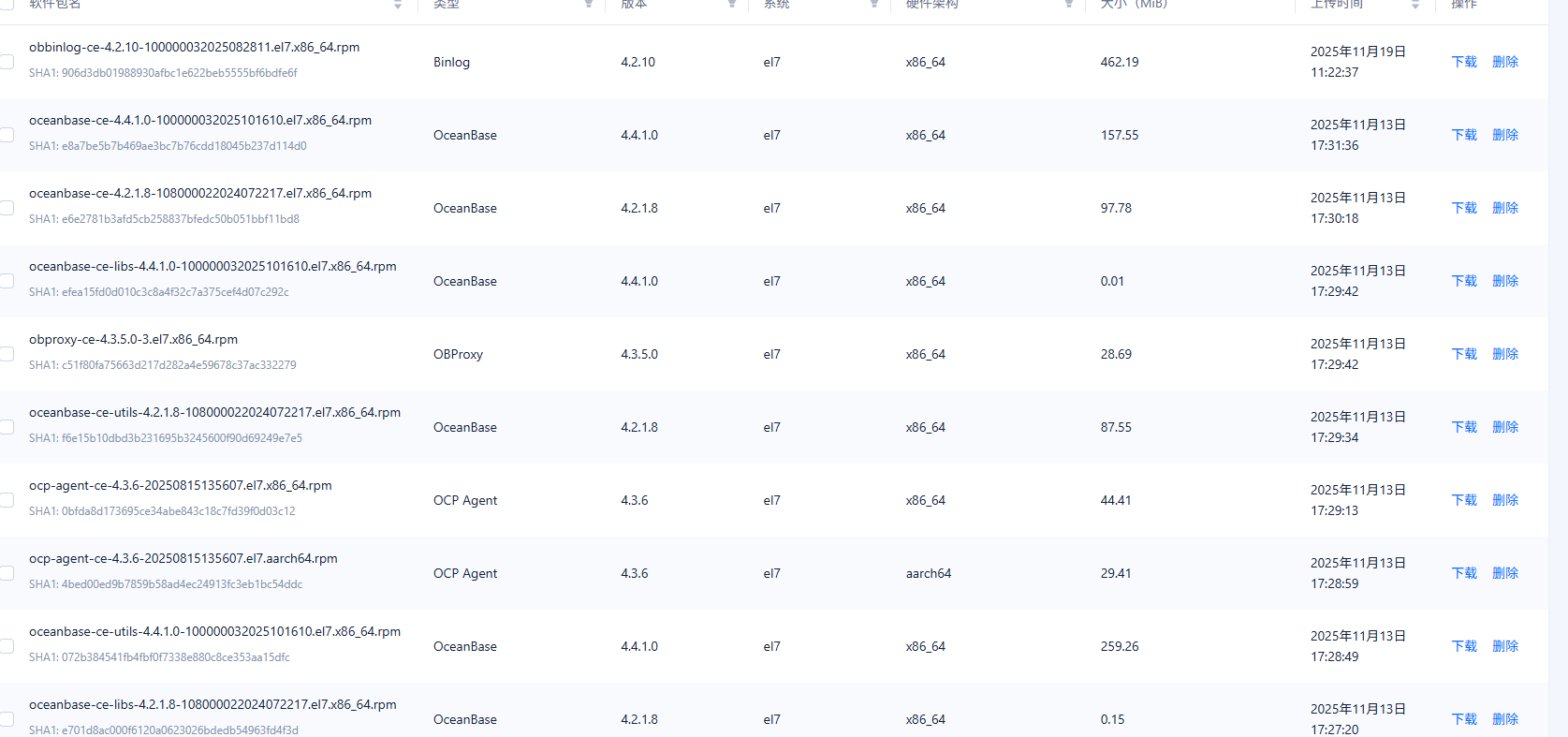Viewport: 1568px width, 737px height.
Task: Open the hardware architecture filter icon
Action: point(1068,5)
